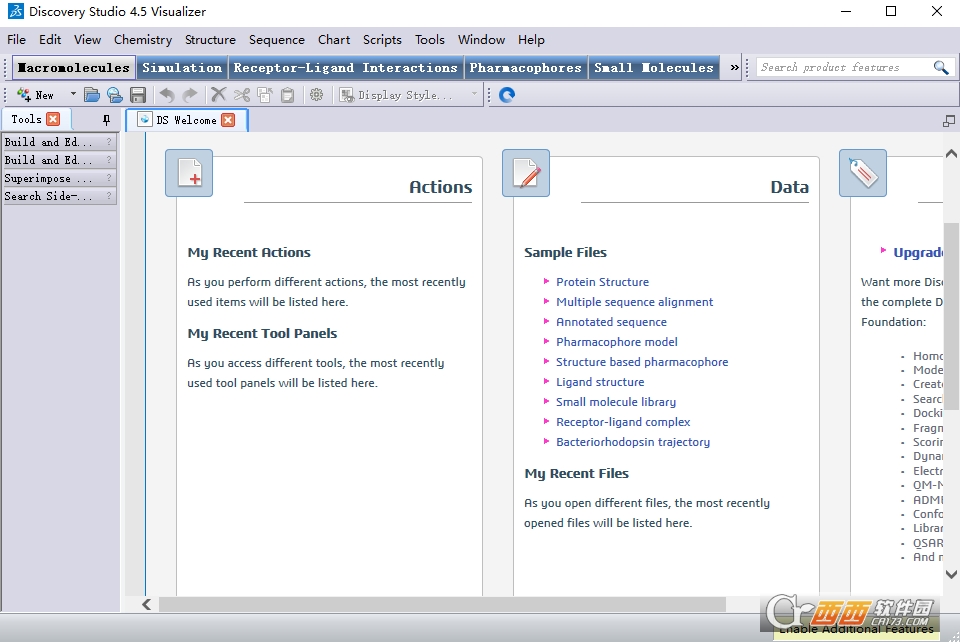The image size is (960, 642).
Task: Open the New dropdown arrow
Action: tap(73, 94)
